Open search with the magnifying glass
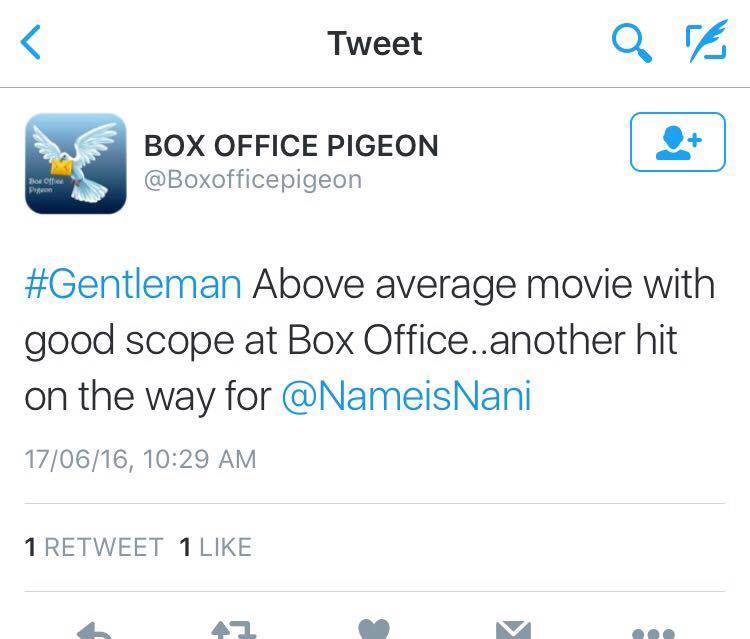Viewport: 750px width, 639px height. [x=631, y=42]
